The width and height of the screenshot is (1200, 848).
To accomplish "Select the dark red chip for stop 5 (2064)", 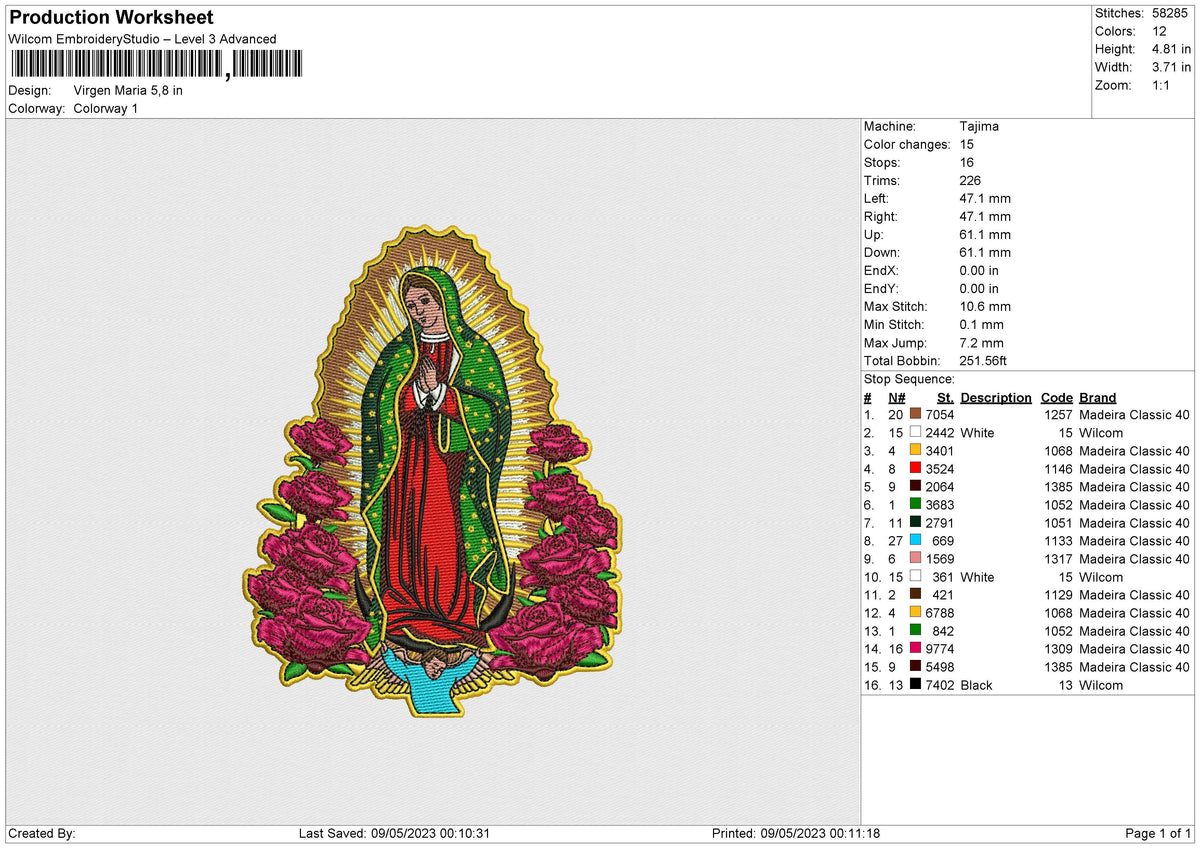I will click(915, 487).
